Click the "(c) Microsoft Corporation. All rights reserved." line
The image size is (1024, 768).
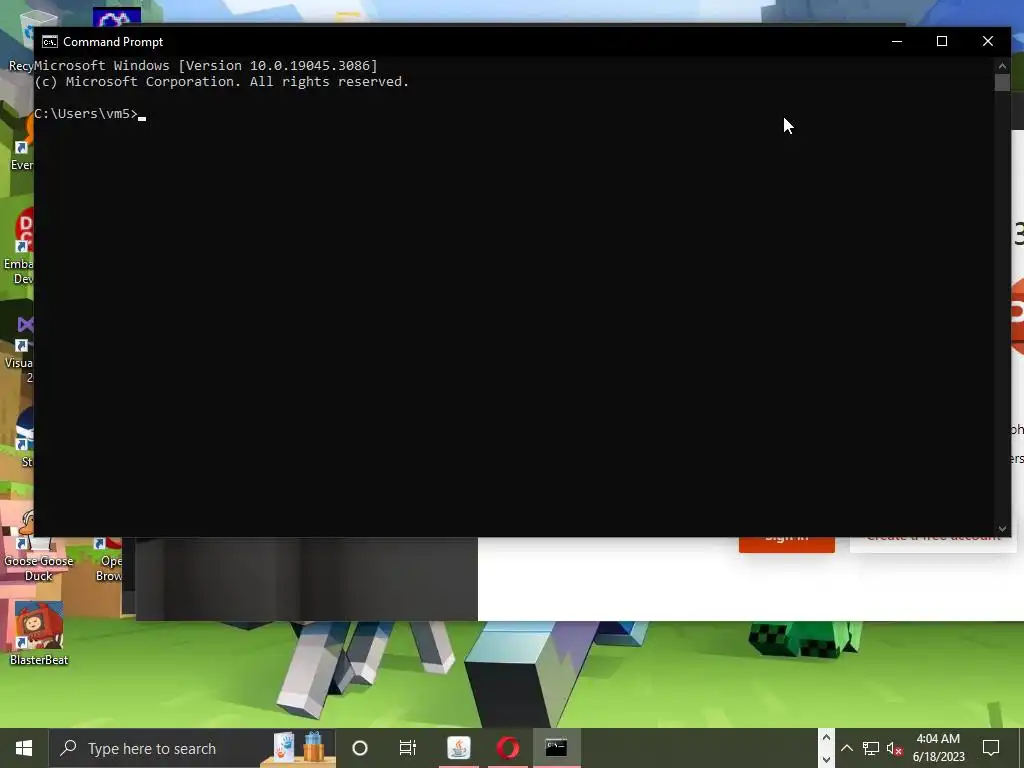click(221, 82)
